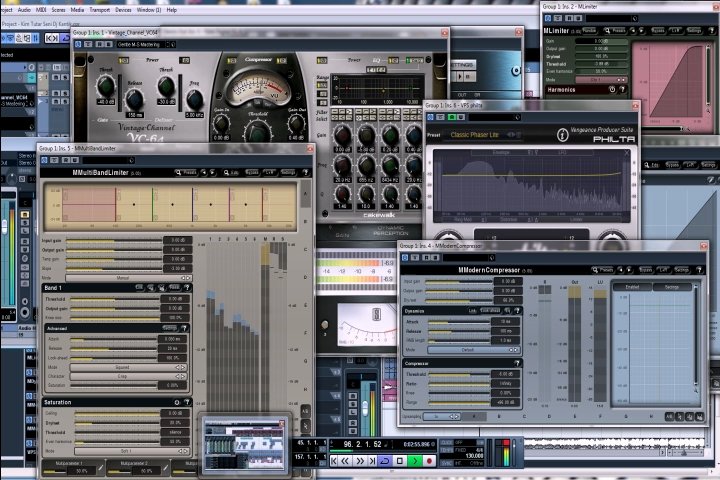Open the Devices menu
The width and height of the screenshot is (720, 480).
point(123,10)
